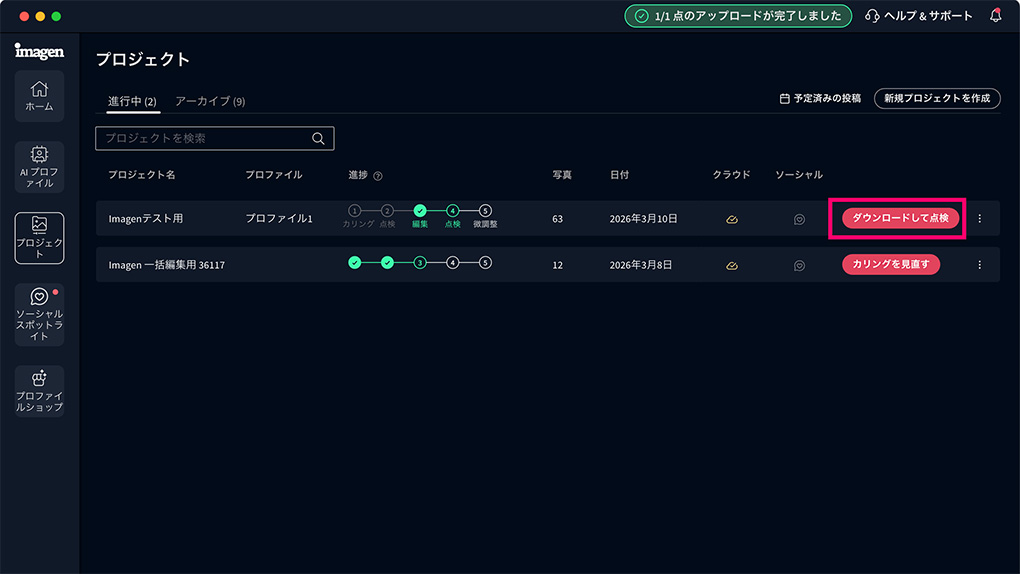Click the notification bell icon
This screenshot has height=574, width=1020.
(x=995, y=16)
